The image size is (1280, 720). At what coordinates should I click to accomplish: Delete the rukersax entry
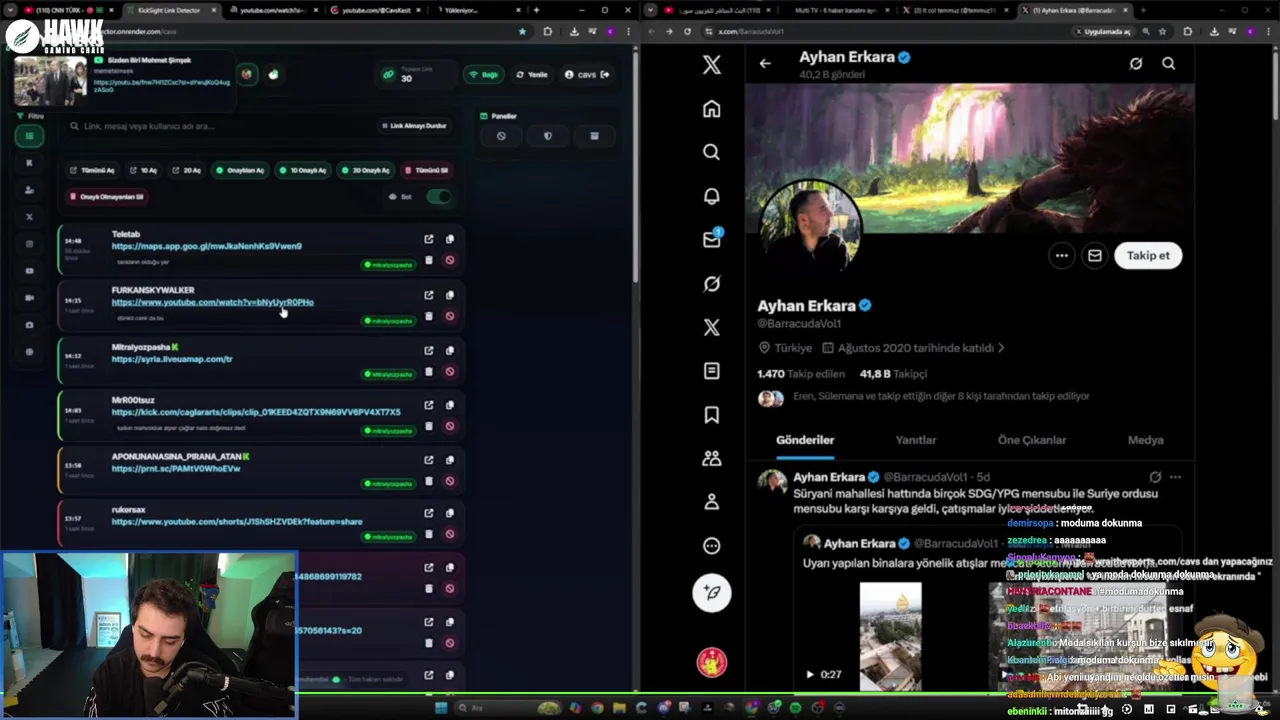(429, 534)
